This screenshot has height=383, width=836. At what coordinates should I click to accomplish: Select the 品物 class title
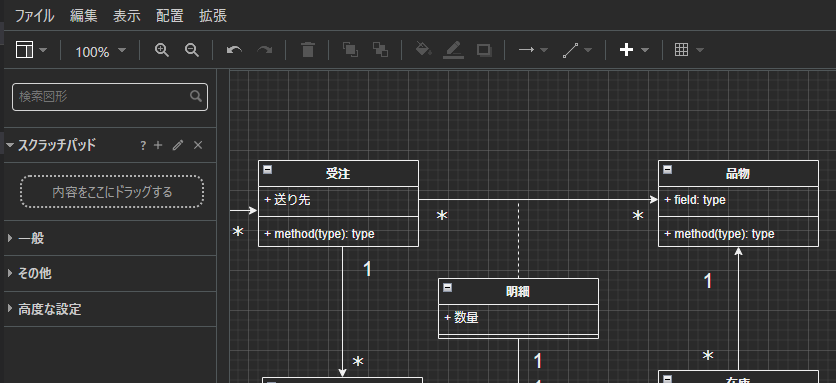pos(738,174)
